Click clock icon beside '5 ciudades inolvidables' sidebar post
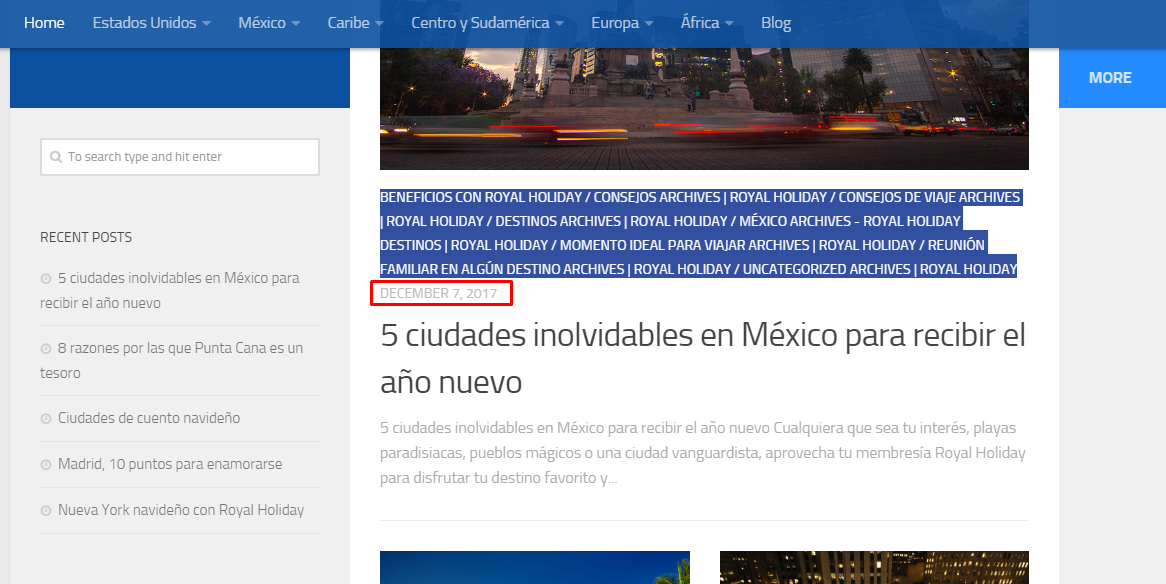The height and width of the screenshot is (584, 1166). click(x=46, y=278)
